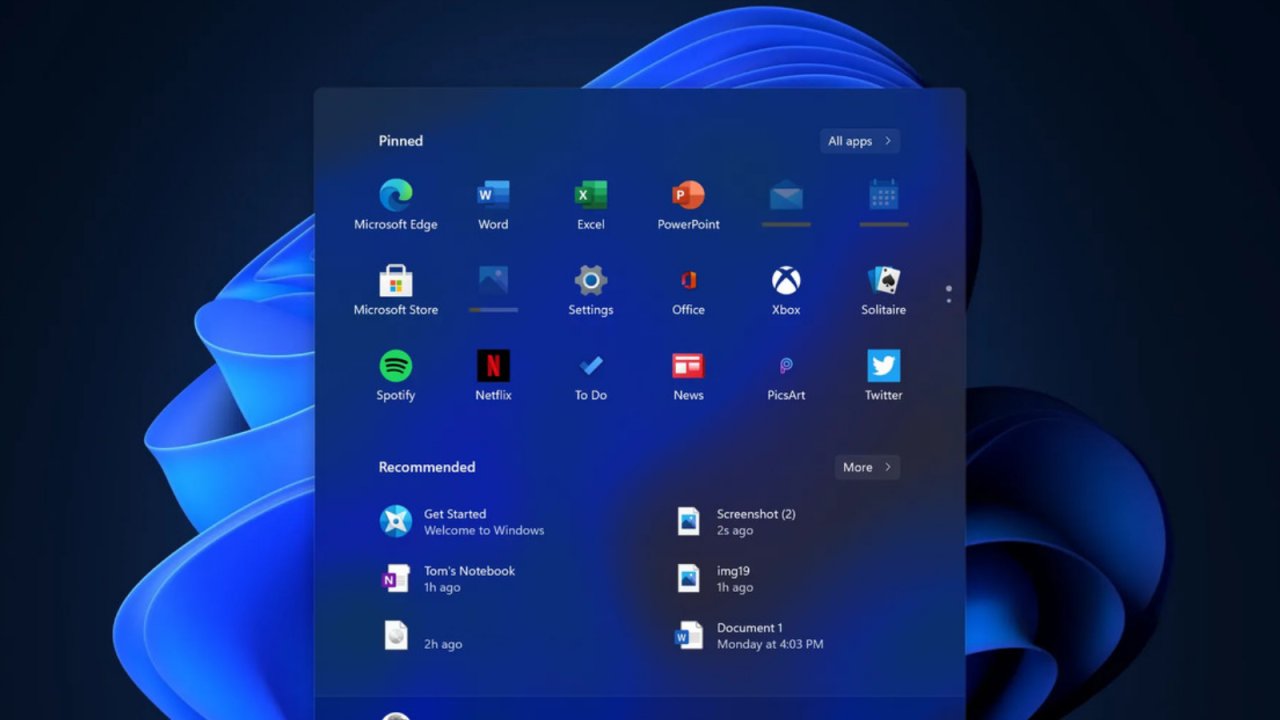This screenshot has width=1280, height=720.
Task: Open the Mail envelope icon
Action: 786,195
